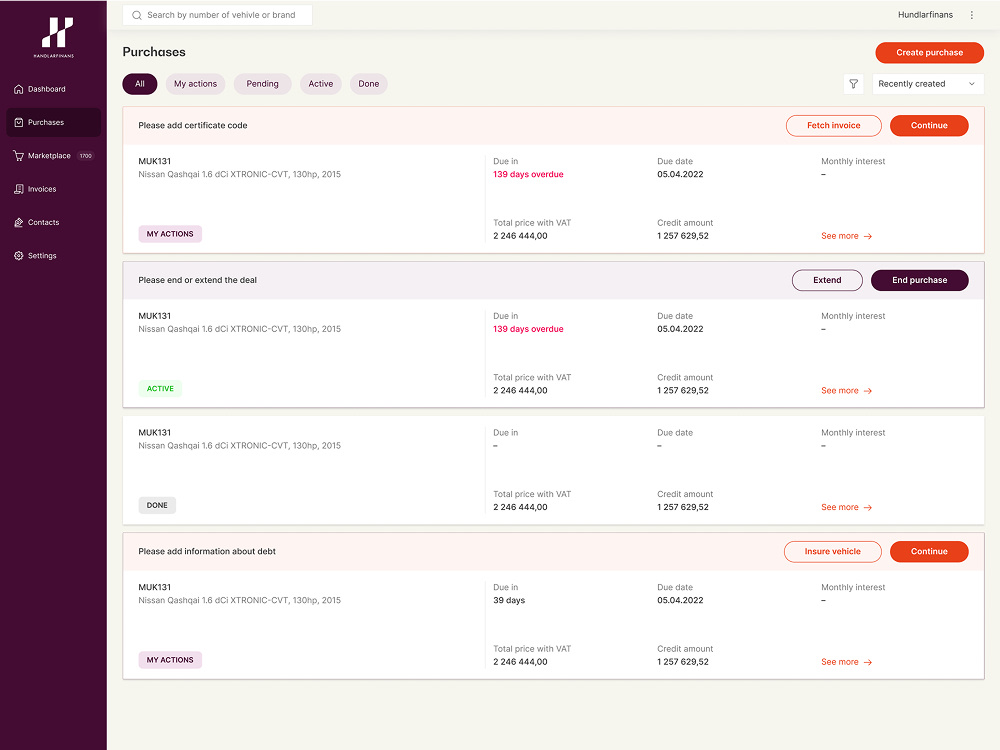Click the Create purchase button
This screenshot has width=1000, height=750.
929,52
